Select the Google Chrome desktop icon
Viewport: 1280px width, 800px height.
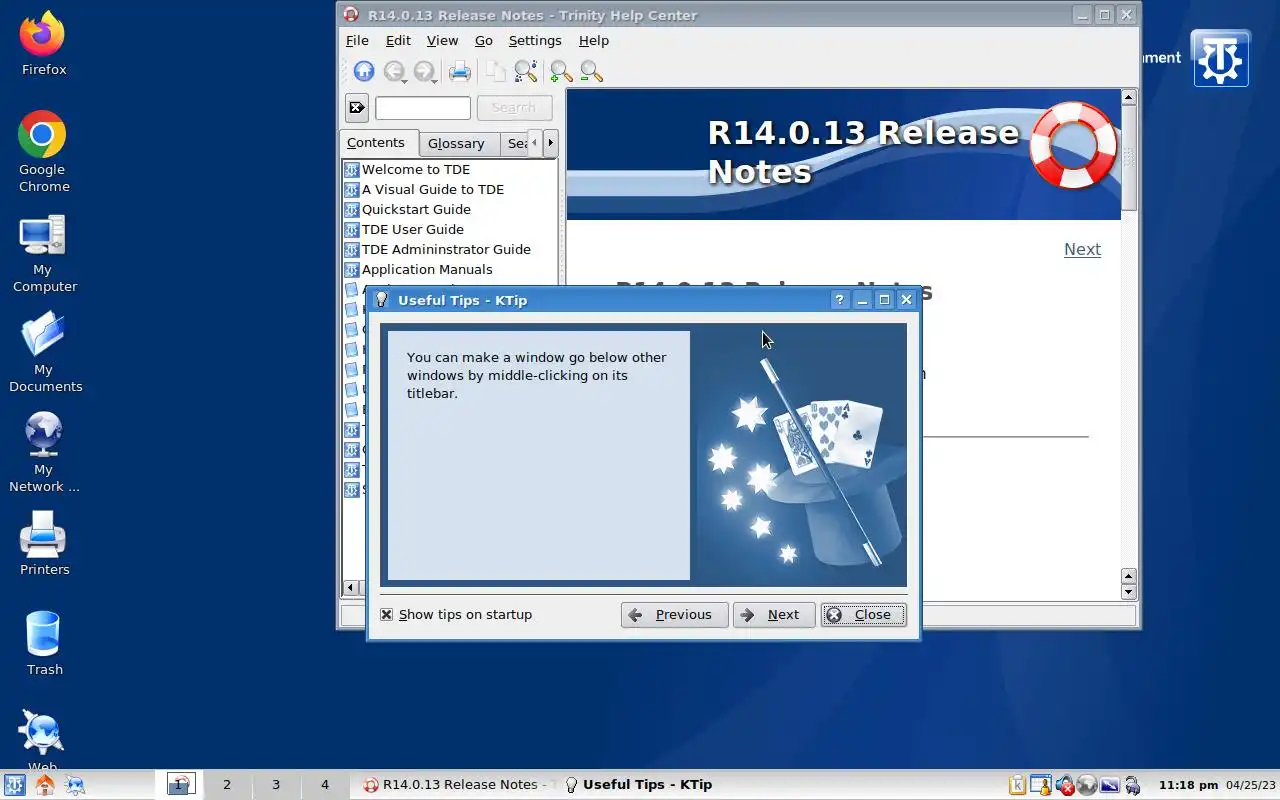[43, 152]
